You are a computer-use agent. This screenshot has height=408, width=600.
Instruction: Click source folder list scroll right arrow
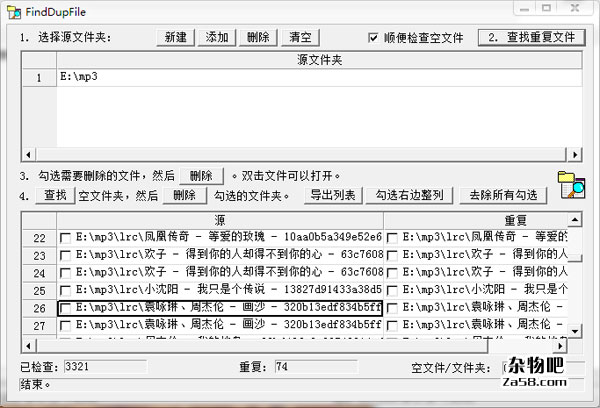[x=575, y=155]
